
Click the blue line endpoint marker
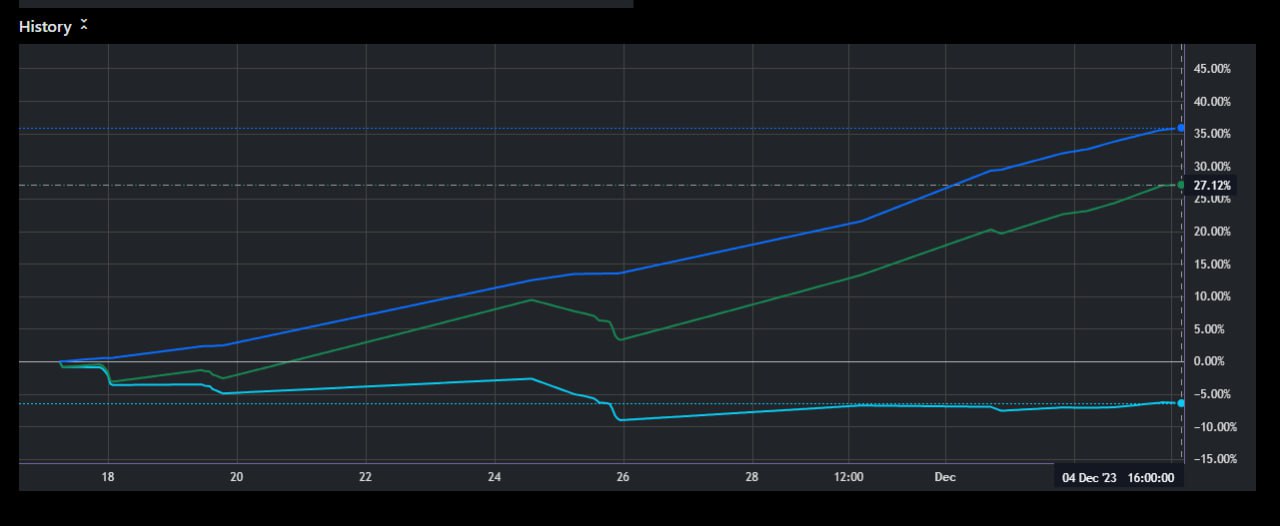(x=1181, y=128)
